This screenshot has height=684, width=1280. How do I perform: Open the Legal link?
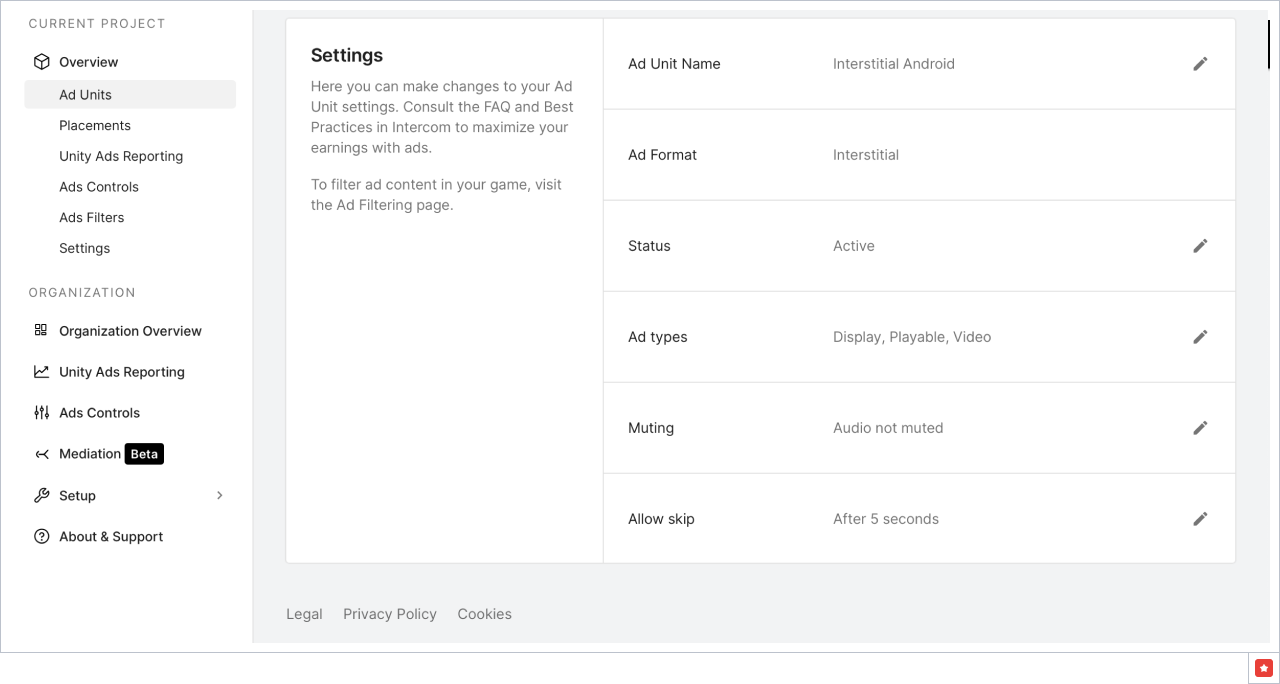pos(304,614)
